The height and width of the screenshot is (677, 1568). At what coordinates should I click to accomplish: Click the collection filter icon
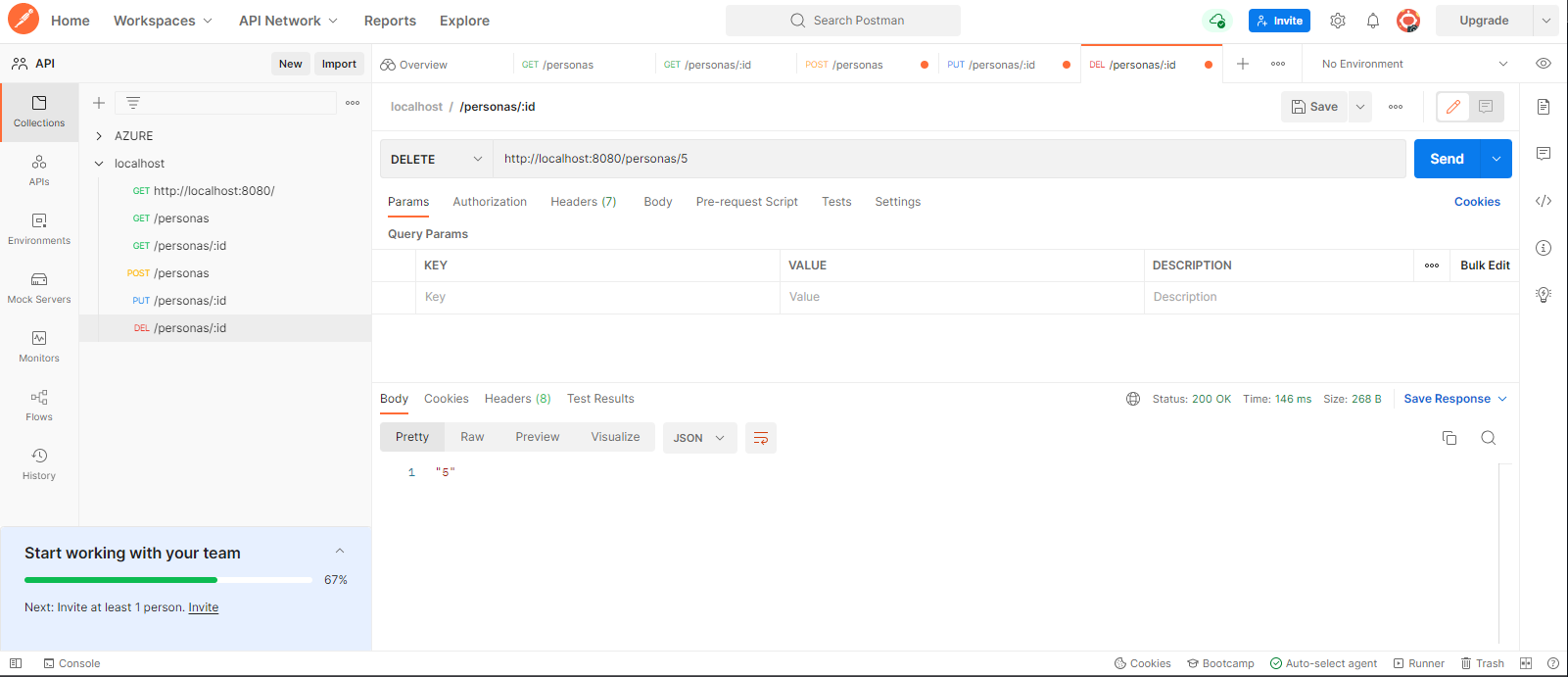[133, 103]
